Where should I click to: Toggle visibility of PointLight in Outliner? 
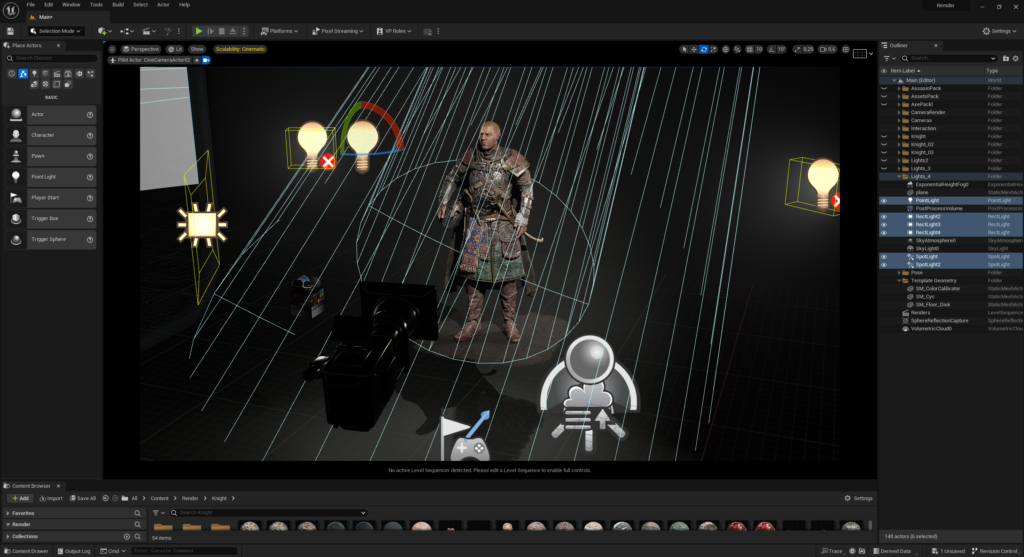tap(884, 200)
